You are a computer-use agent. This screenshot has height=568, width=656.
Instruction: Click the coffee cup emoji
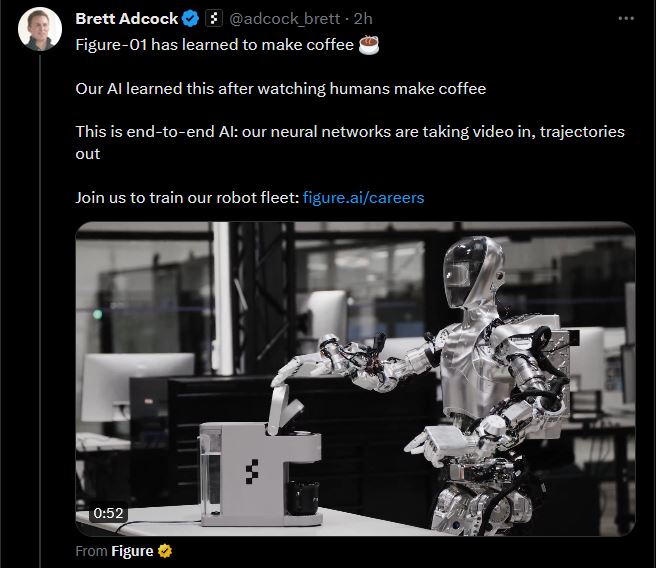[369, 45]
